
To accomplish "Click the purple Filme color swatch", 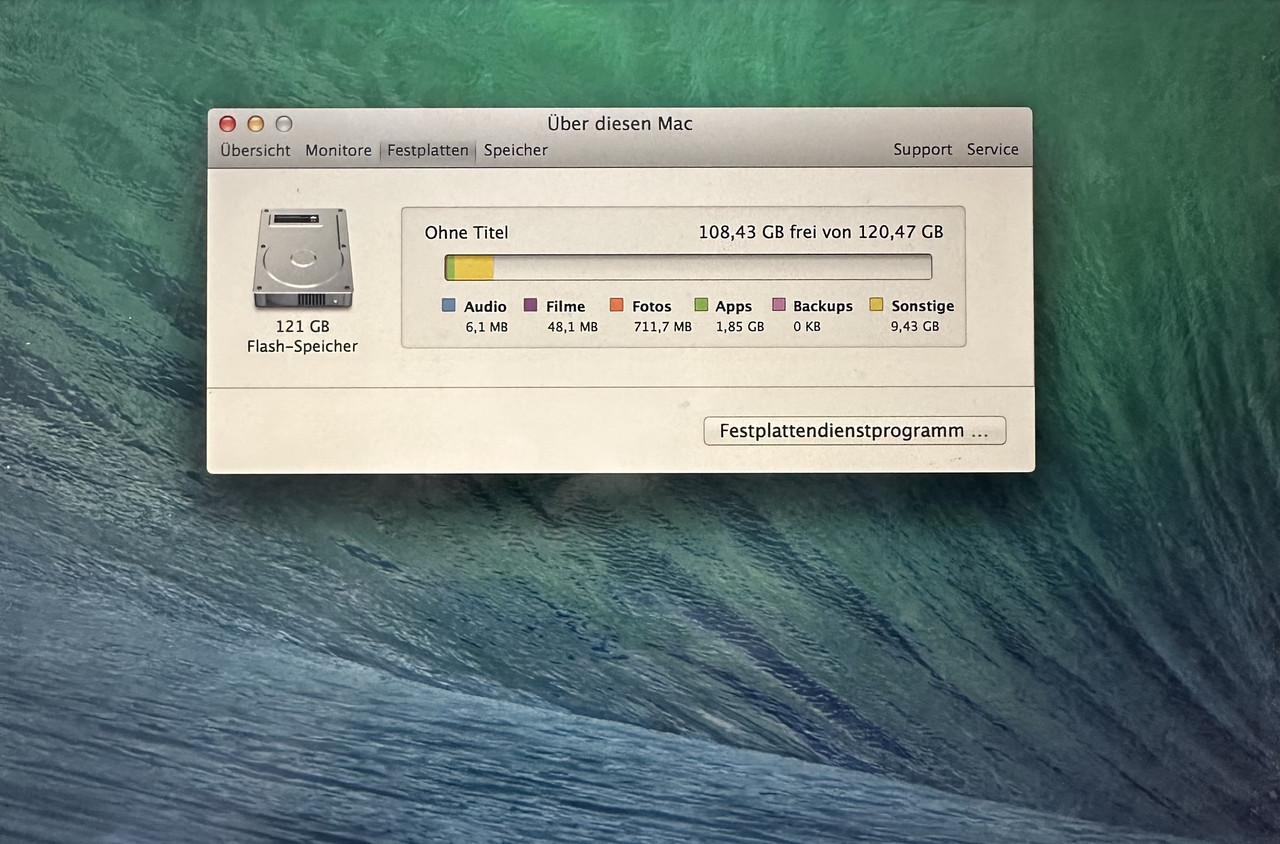I will [530, 305].
